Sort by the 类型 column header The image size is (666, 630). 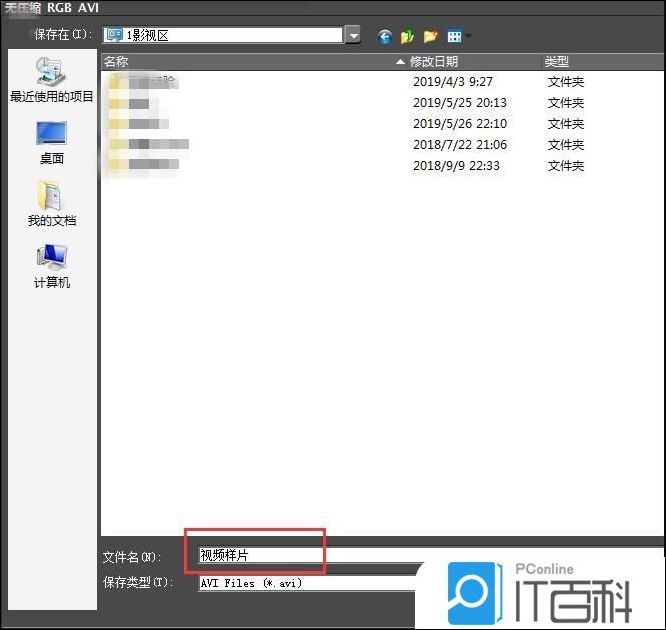(x=603, y=62)
